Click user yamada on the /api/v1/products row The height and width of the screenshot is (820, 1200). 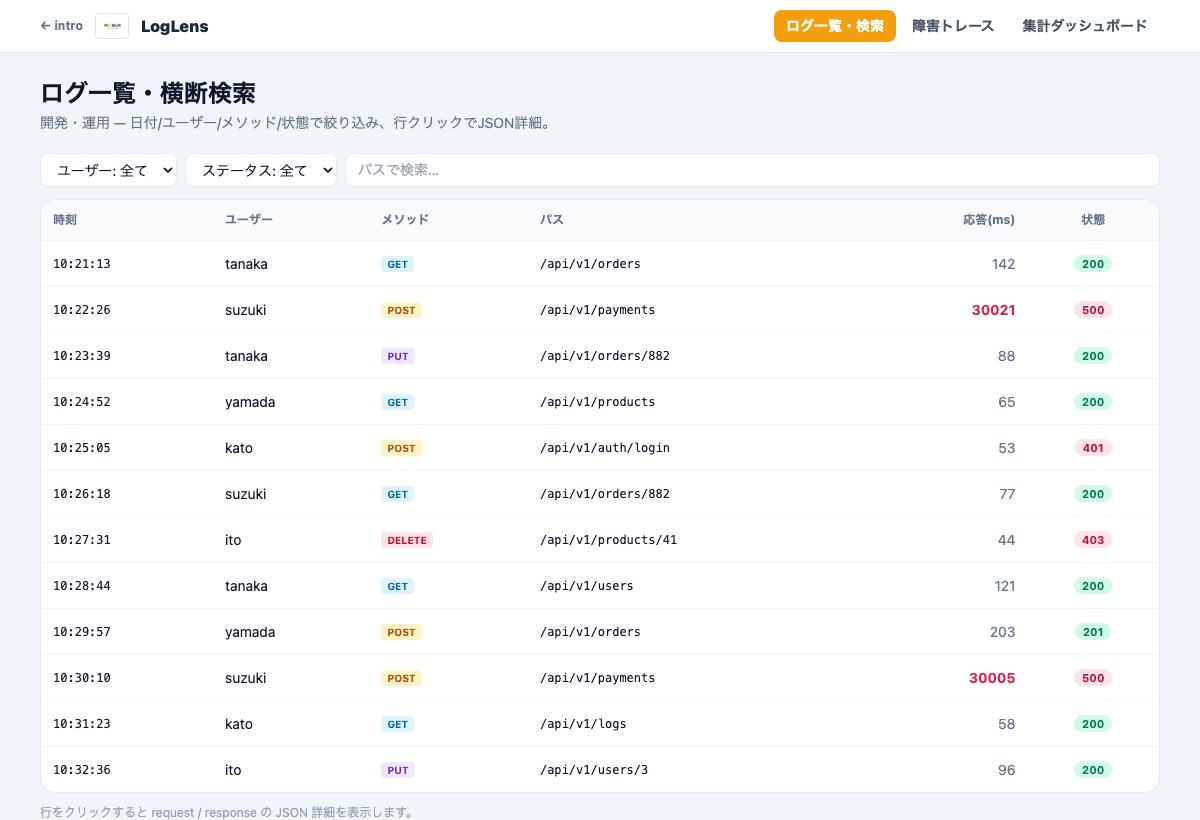(x=250, y=402)
